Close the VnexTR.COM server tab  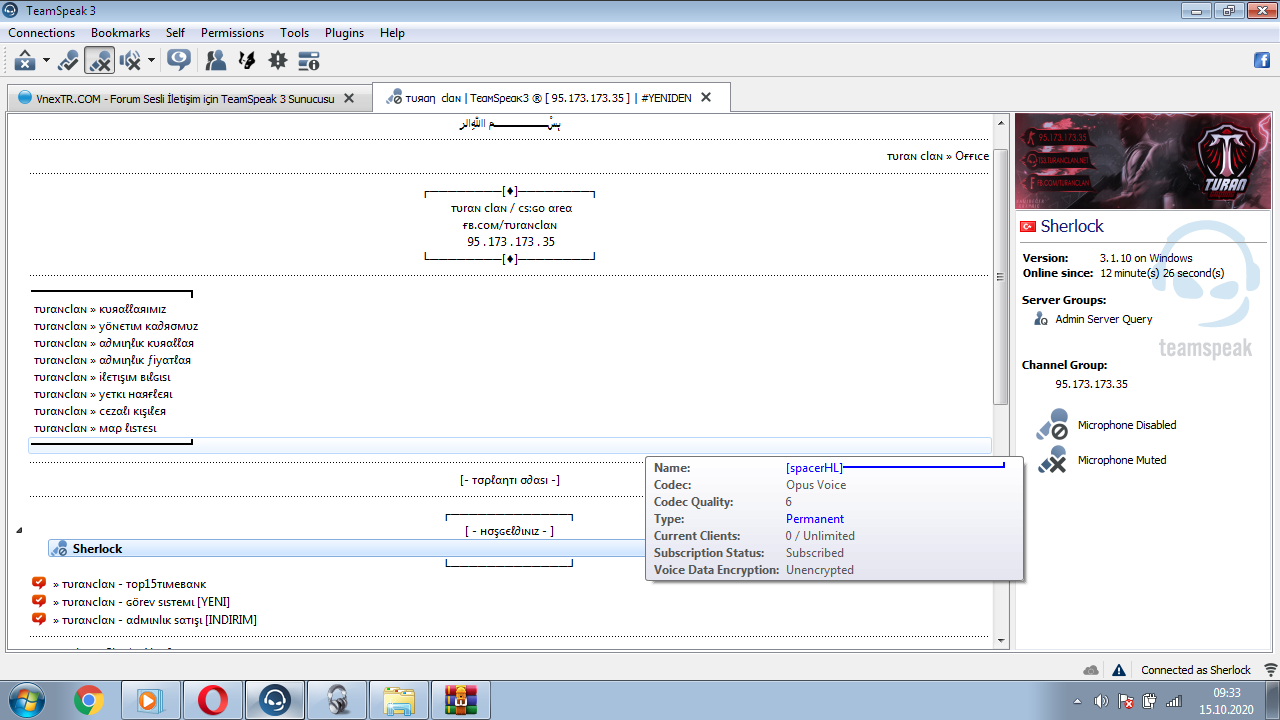[349, 98]
